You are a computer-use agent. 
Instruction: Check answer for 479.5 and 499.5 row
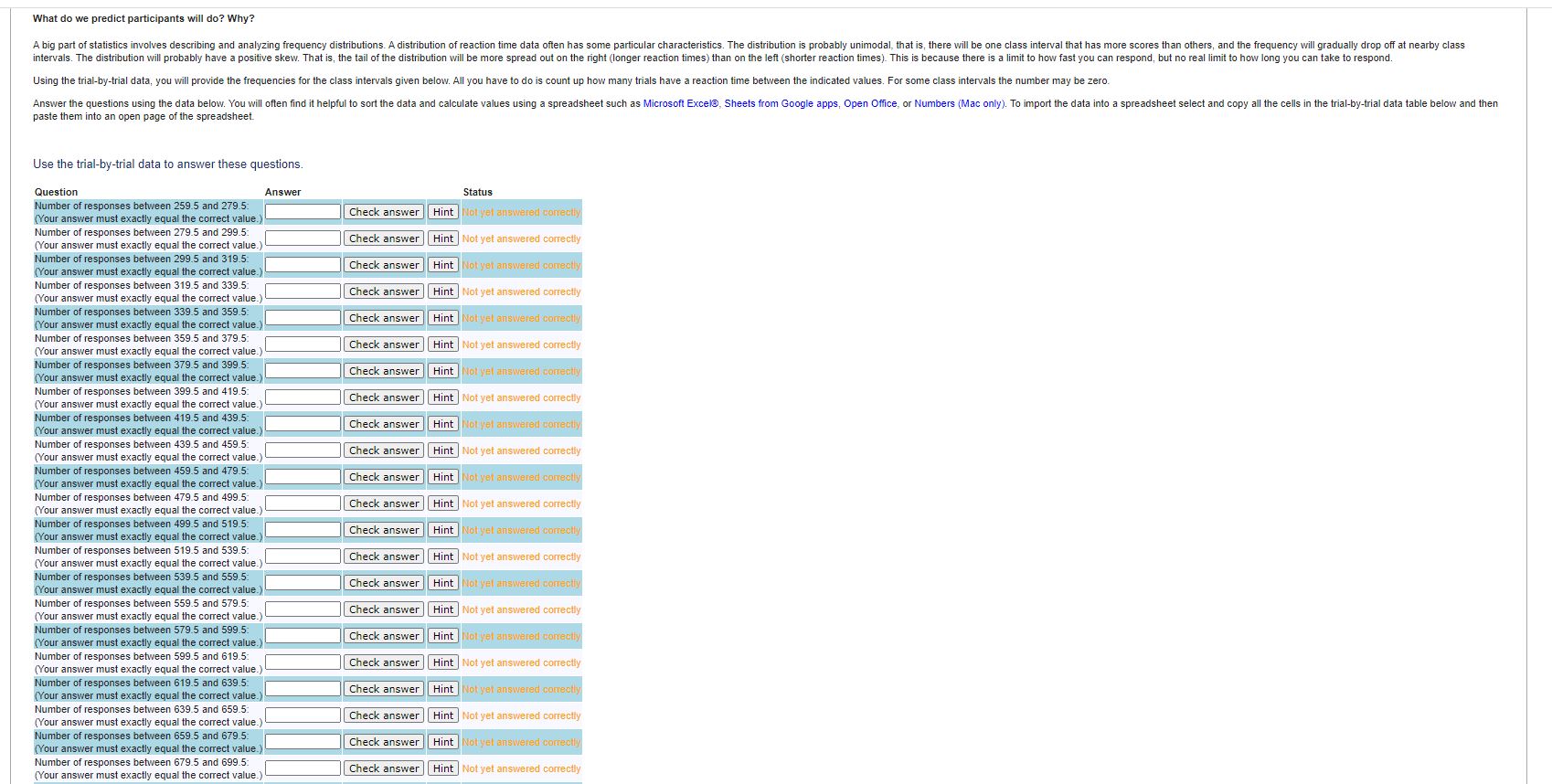[x=384, y=503]
